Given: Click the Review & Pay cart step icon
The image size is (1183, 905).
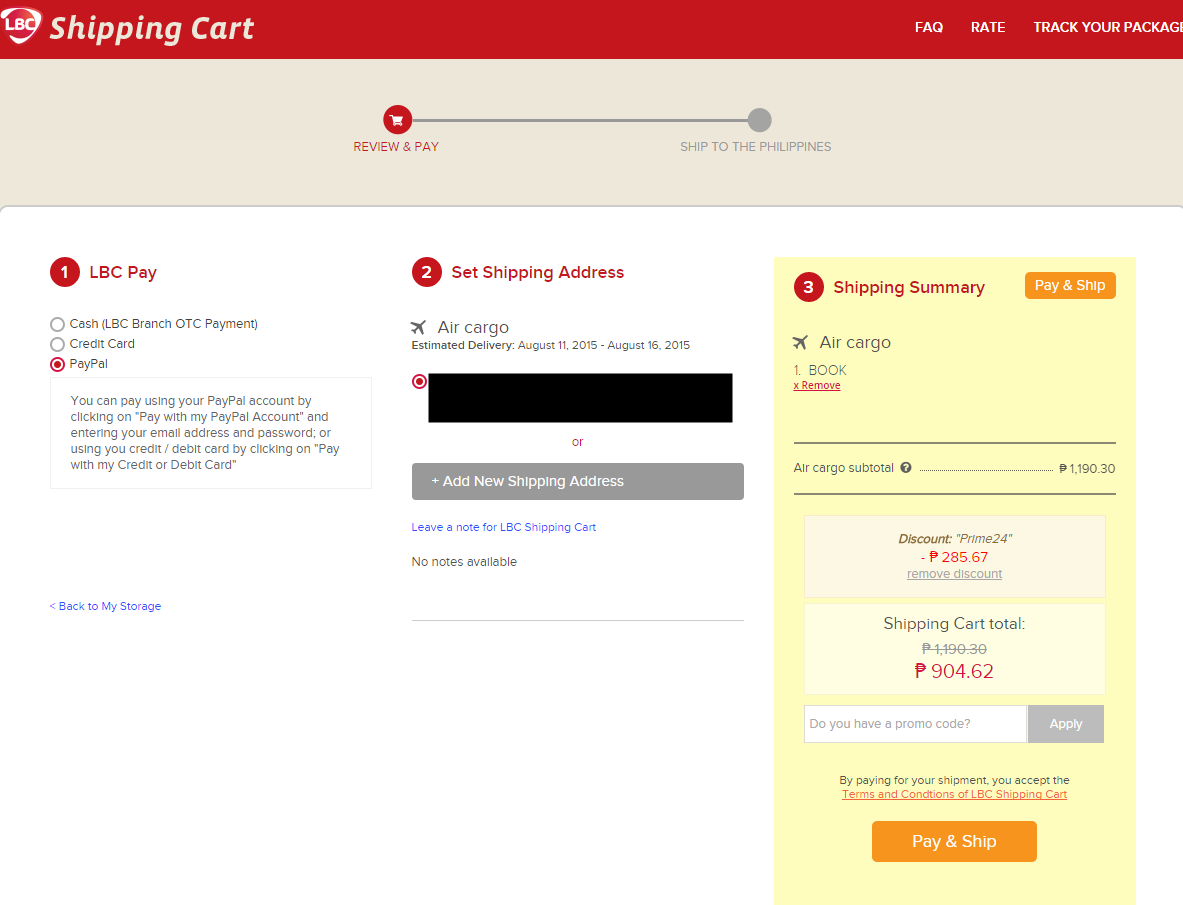Looking at the screenshot, I should [397, 120].
